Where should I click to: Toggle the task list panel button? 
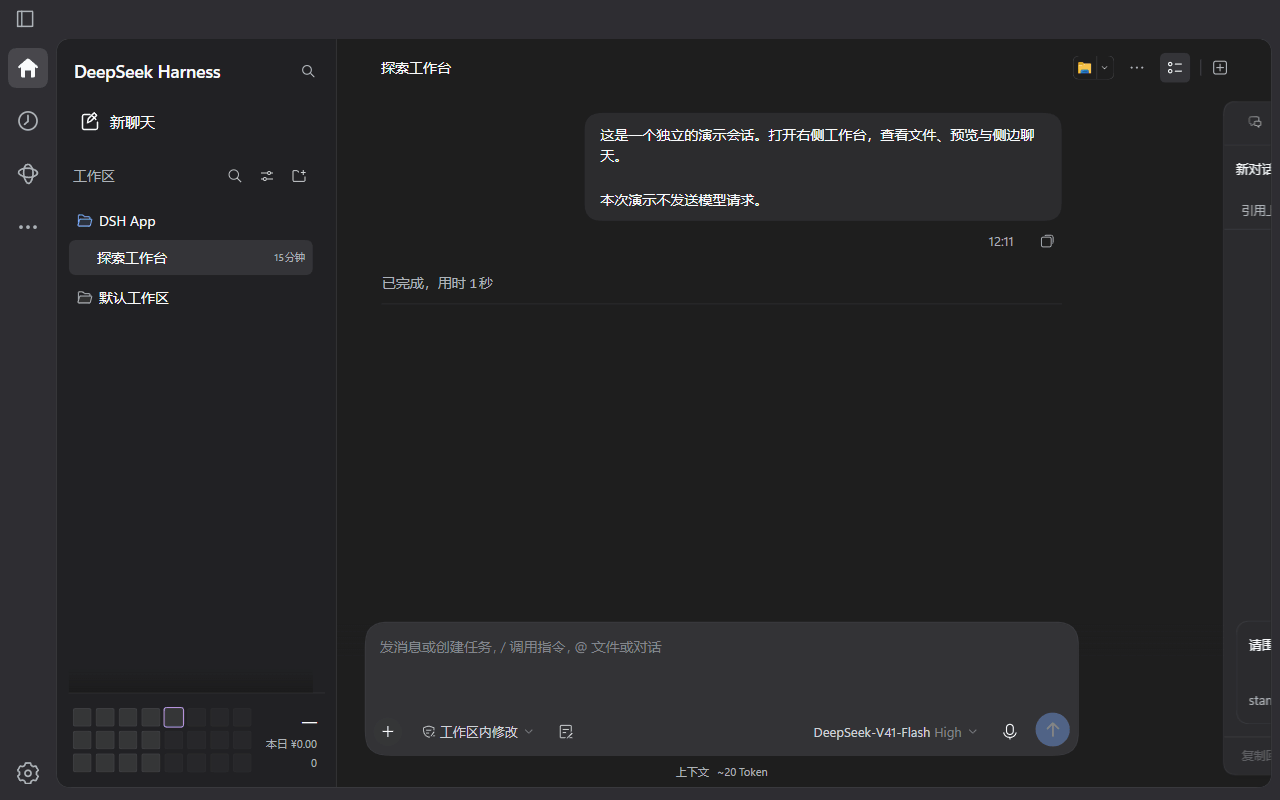pos(1175,68)
